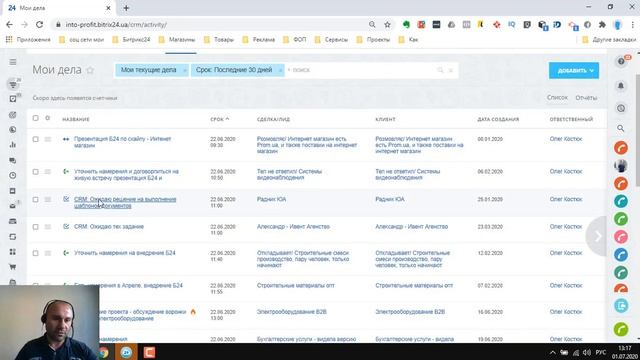Click the favorite star next to Мои дела
Screen dimensions: 640x360
(x=90, y=70)
